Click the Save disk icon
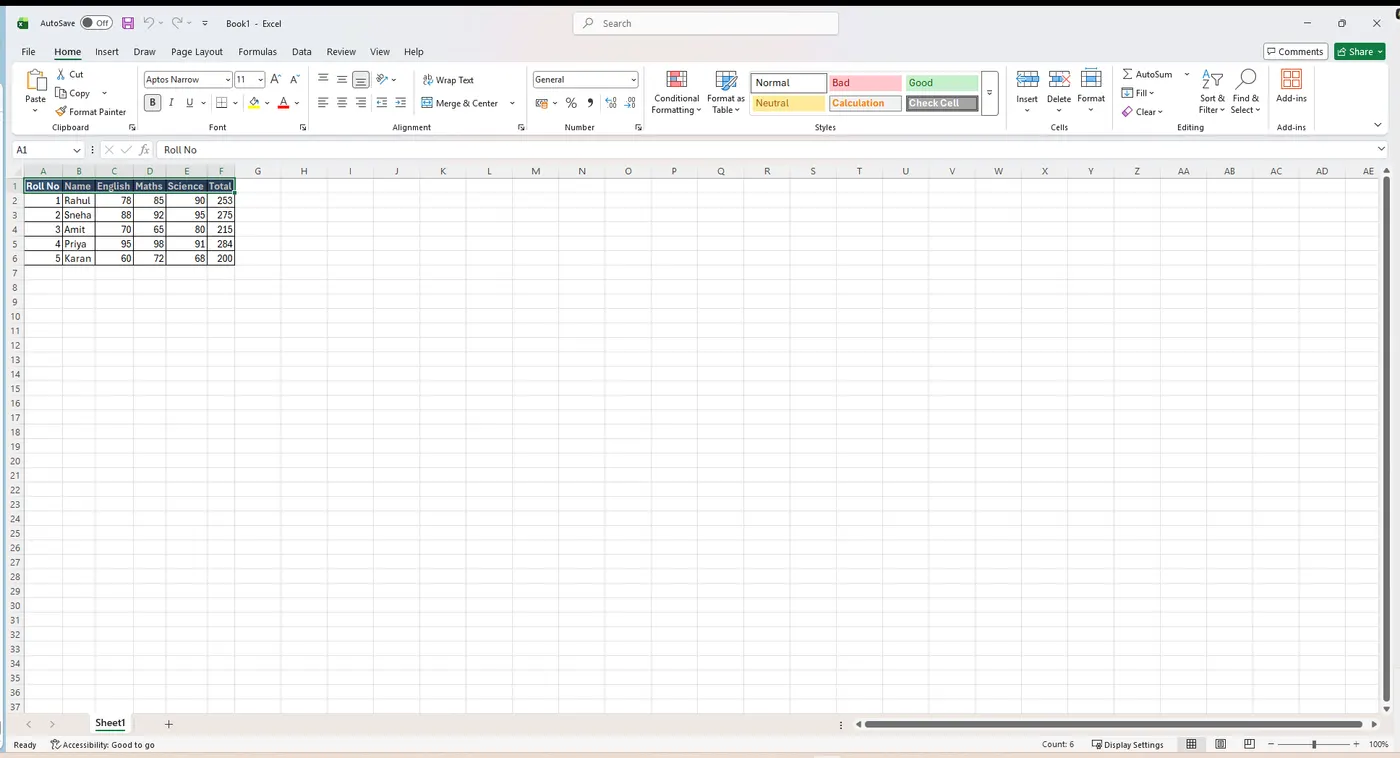Viewport: 1400px width, 758px height. click(x=127, y=23)
